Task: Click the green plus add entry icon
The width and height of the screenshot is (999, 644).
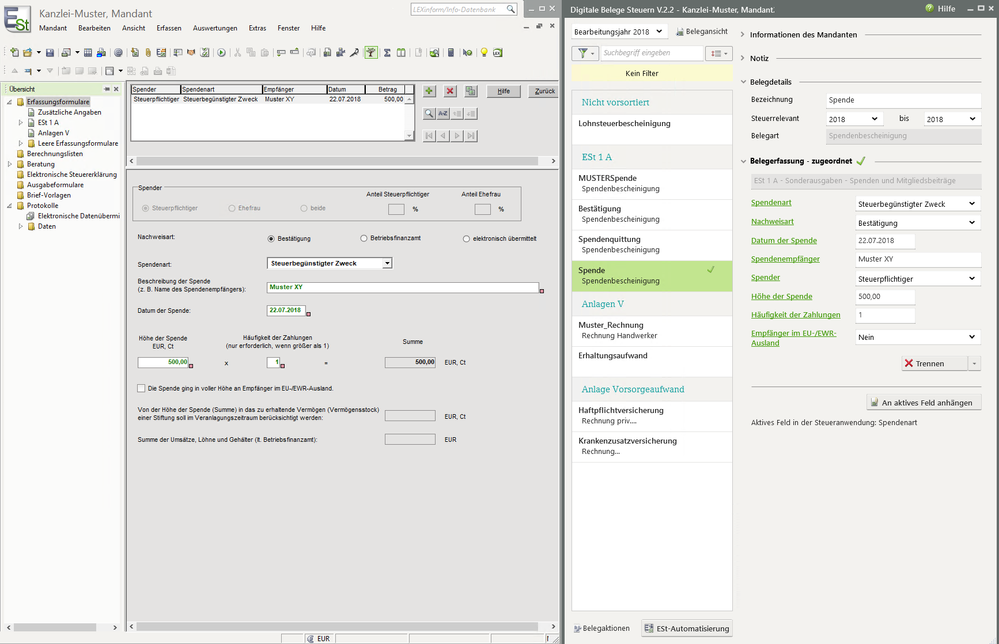Action: click(x=429, y=91)
